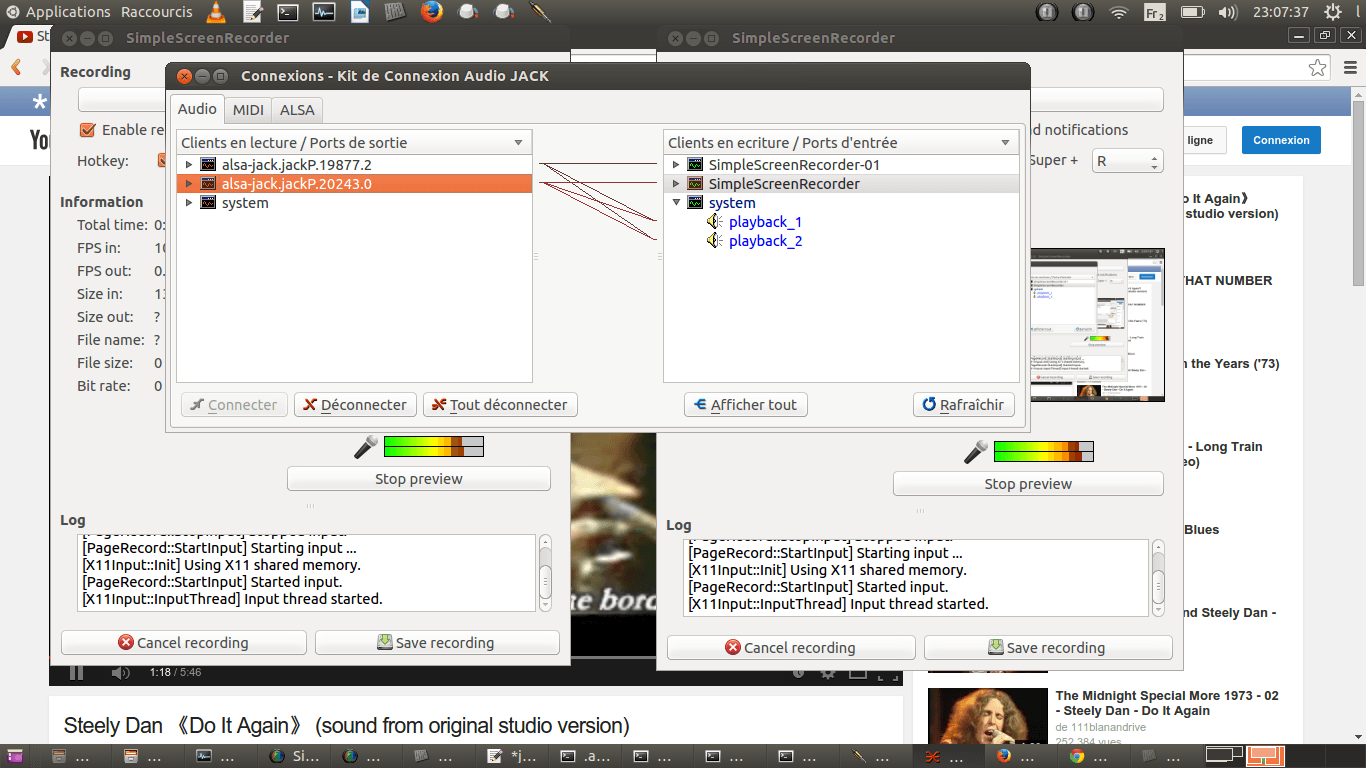Screen dimensions: 1366x768
Task: Click the blue Connexion button on YouTube
Action: [1281, 140]
